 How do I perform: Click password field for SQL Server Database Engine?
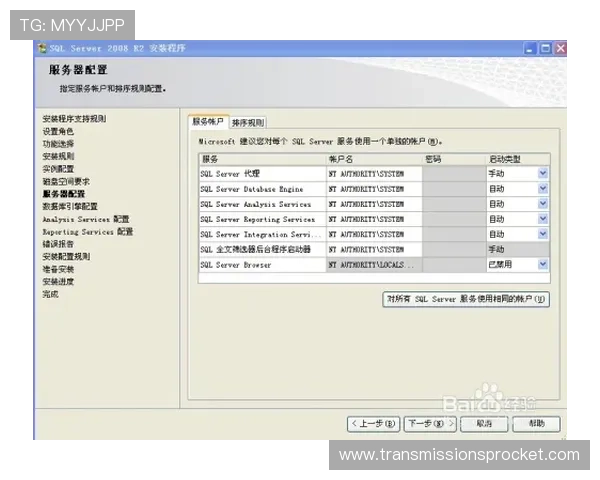click(454, 189)
